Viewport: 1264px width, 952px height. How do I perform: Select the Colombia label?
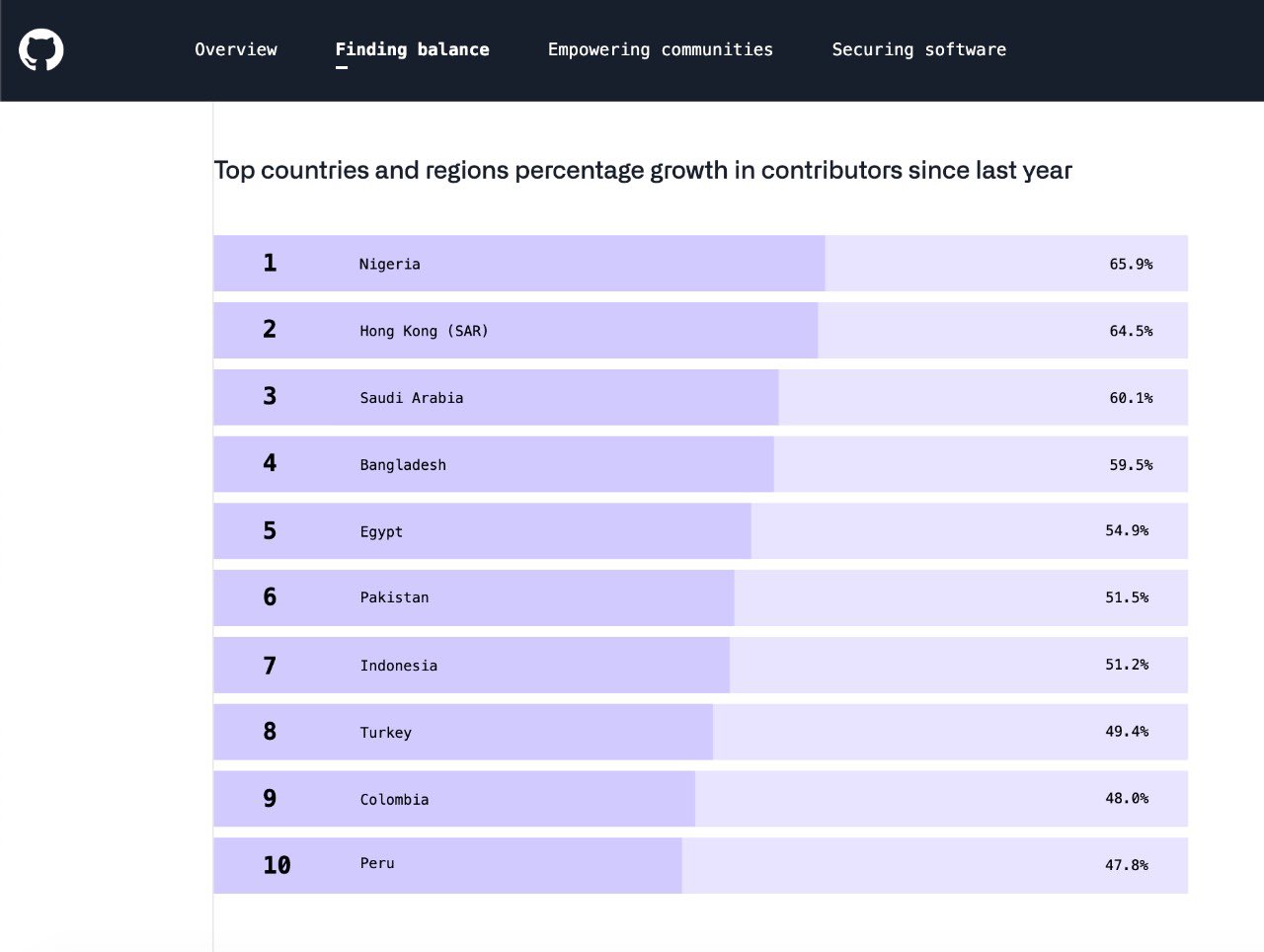coord(394,800)
